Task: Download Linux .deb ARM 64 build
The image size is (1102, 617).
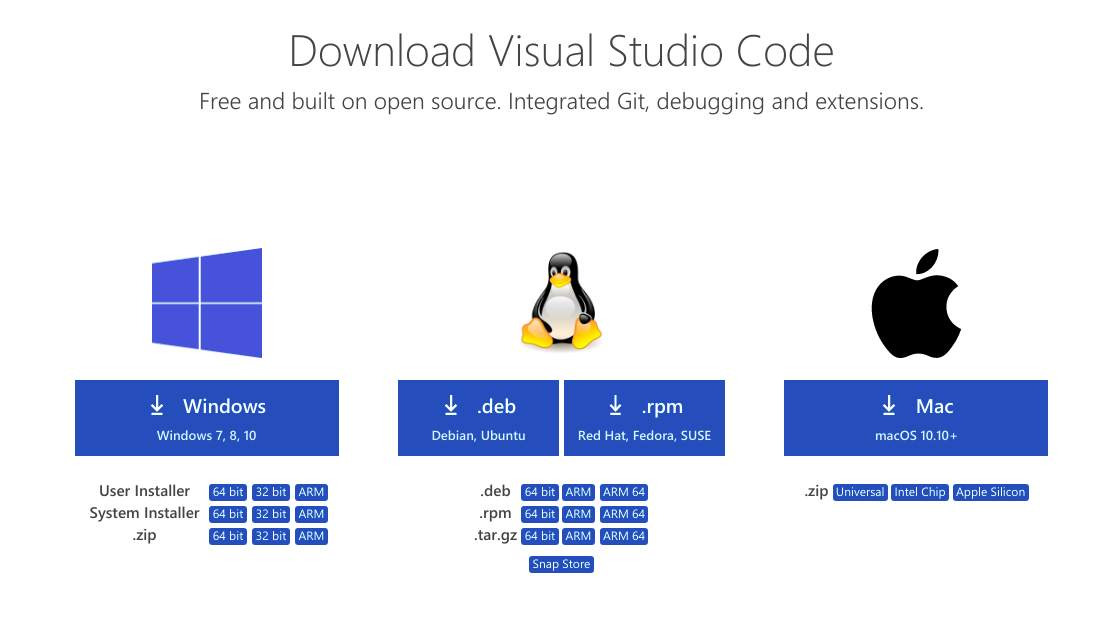Action: tap(624, 492)
